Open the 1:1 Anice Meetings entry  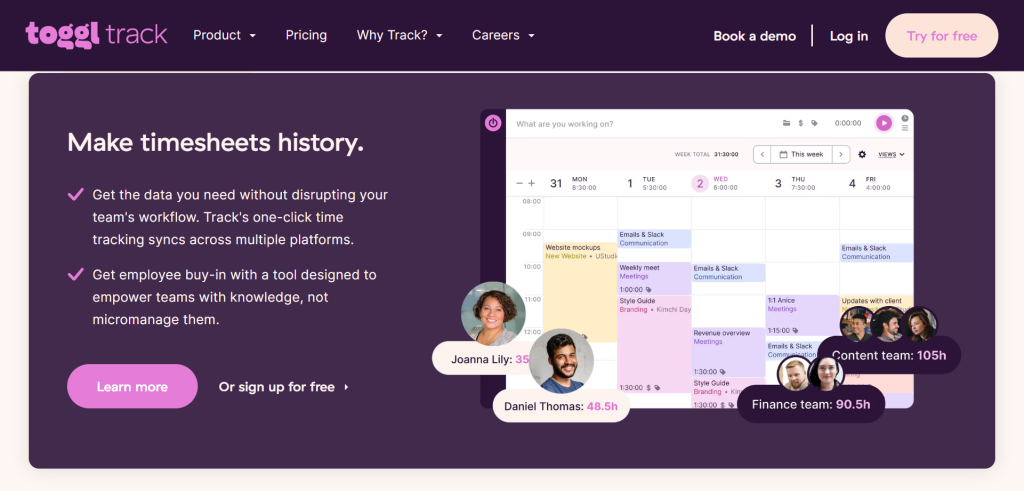coord(803,315)
